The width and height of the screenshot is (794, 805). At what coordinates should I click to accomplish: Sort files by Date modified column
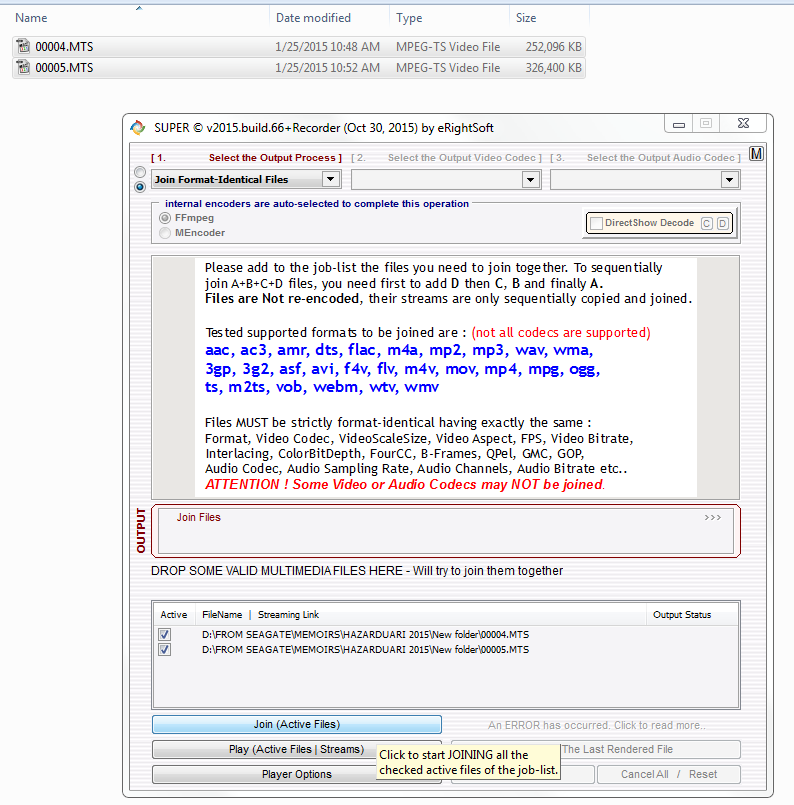pos(313,18)
